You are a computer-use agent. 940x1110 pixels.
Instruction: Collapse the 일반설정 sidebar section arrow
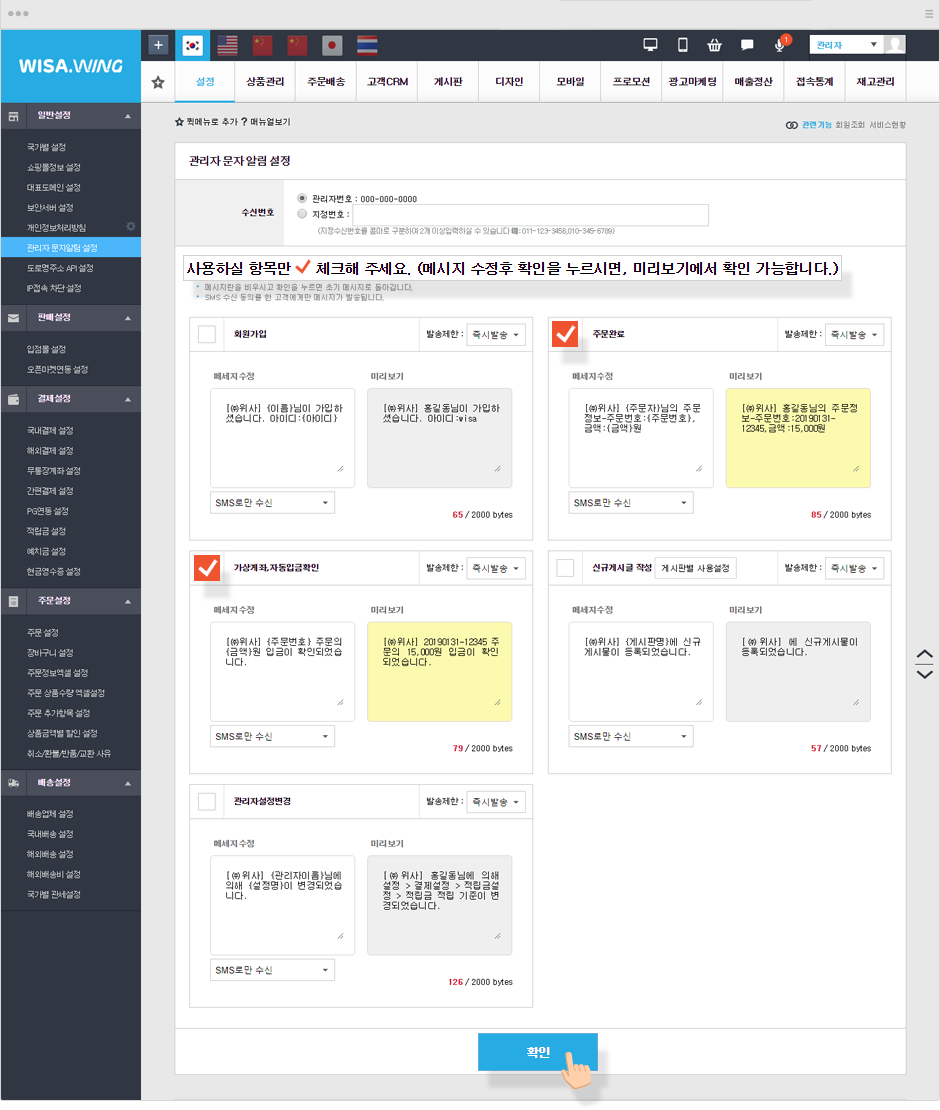(128, 116)
